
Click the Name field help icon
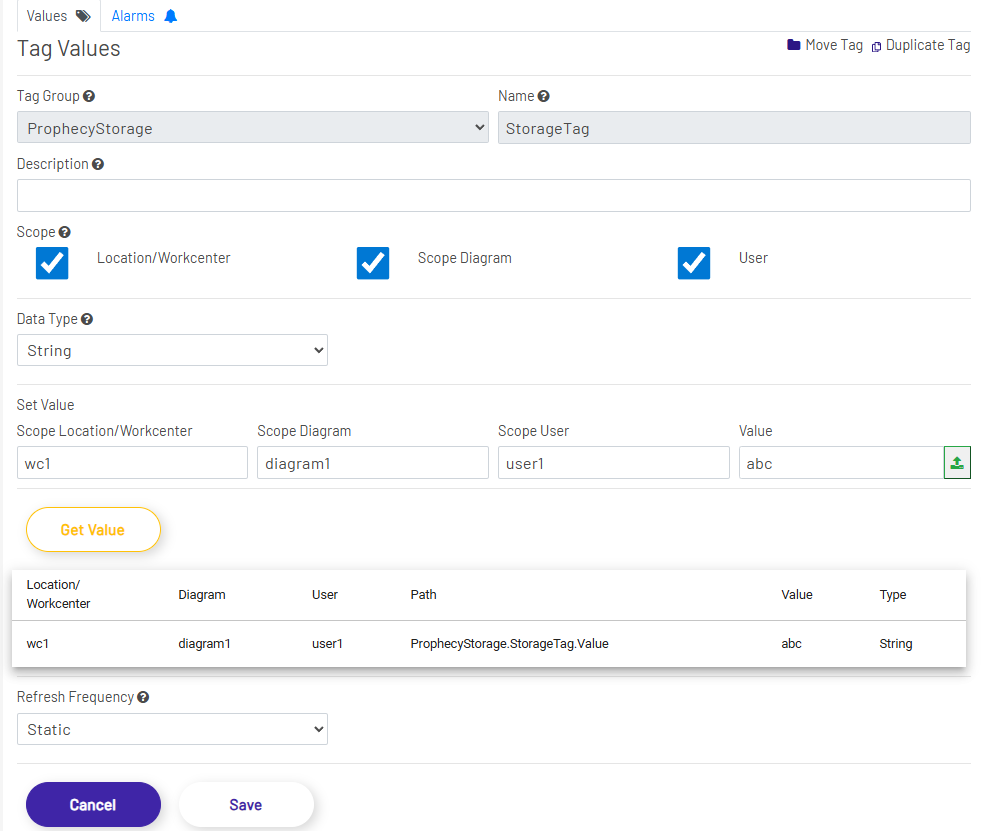click(543, 97)
